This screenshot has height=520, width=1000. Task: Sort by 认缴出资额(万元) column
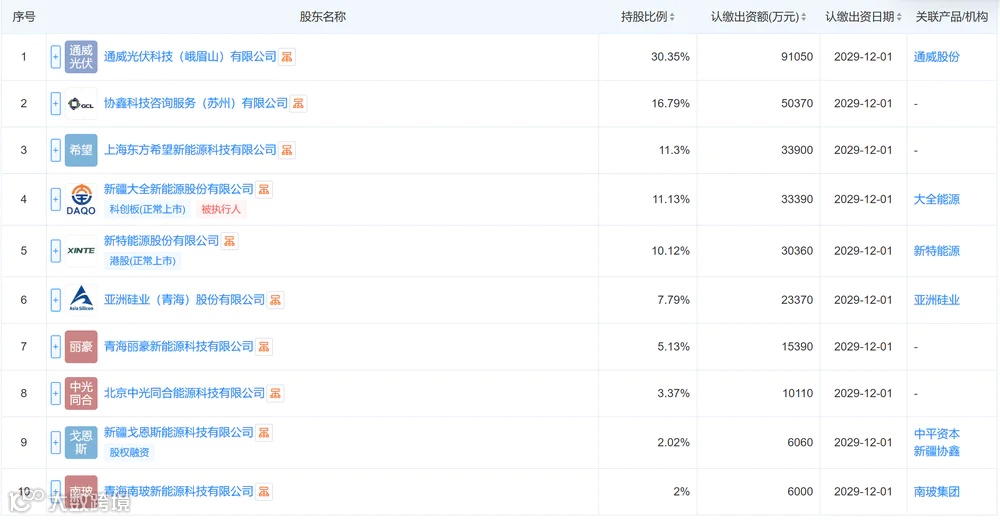click(804, 17)
